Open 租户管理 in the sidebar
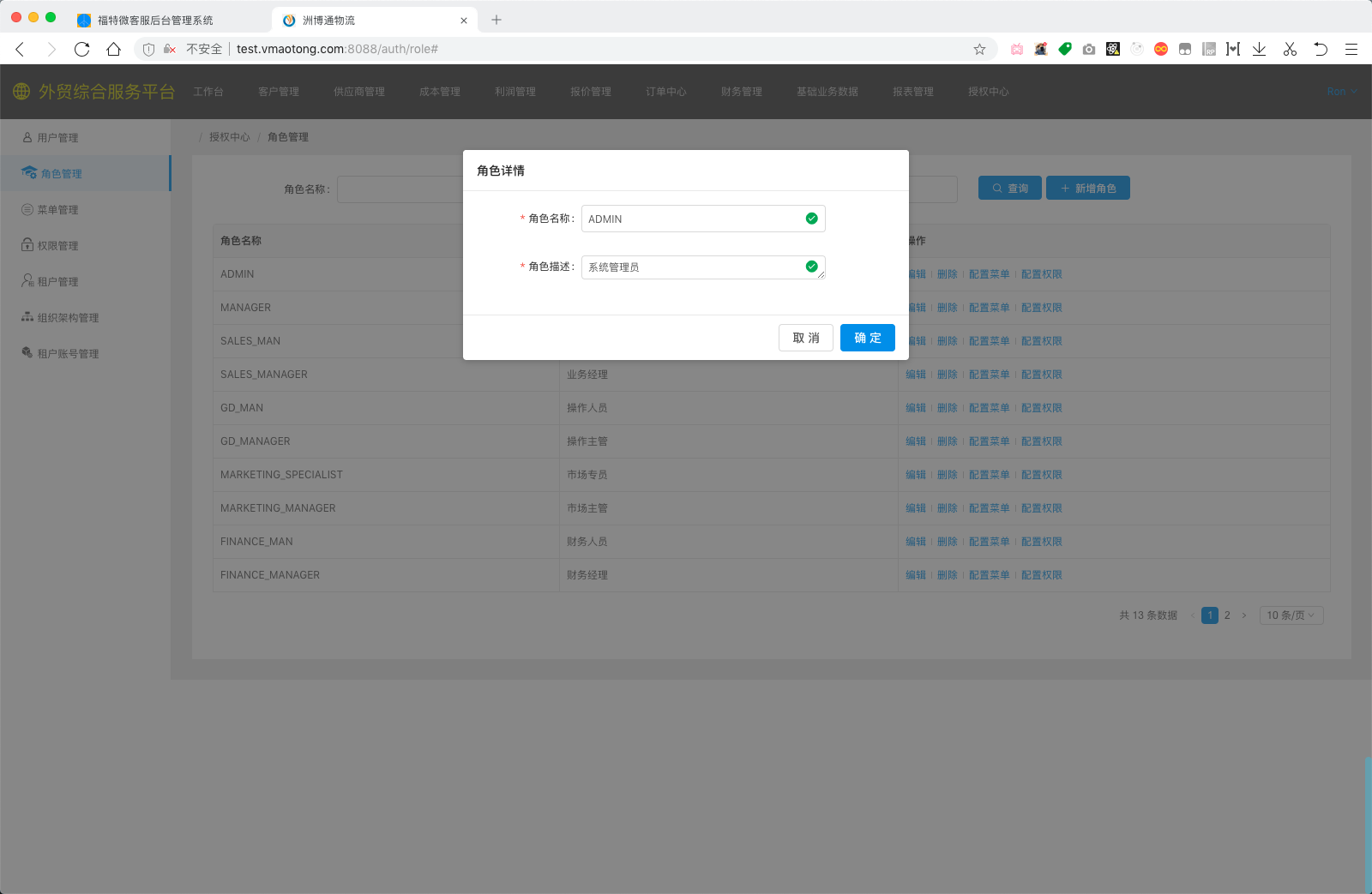This screenshot has height=894, width=1372. tap(85, 281)
